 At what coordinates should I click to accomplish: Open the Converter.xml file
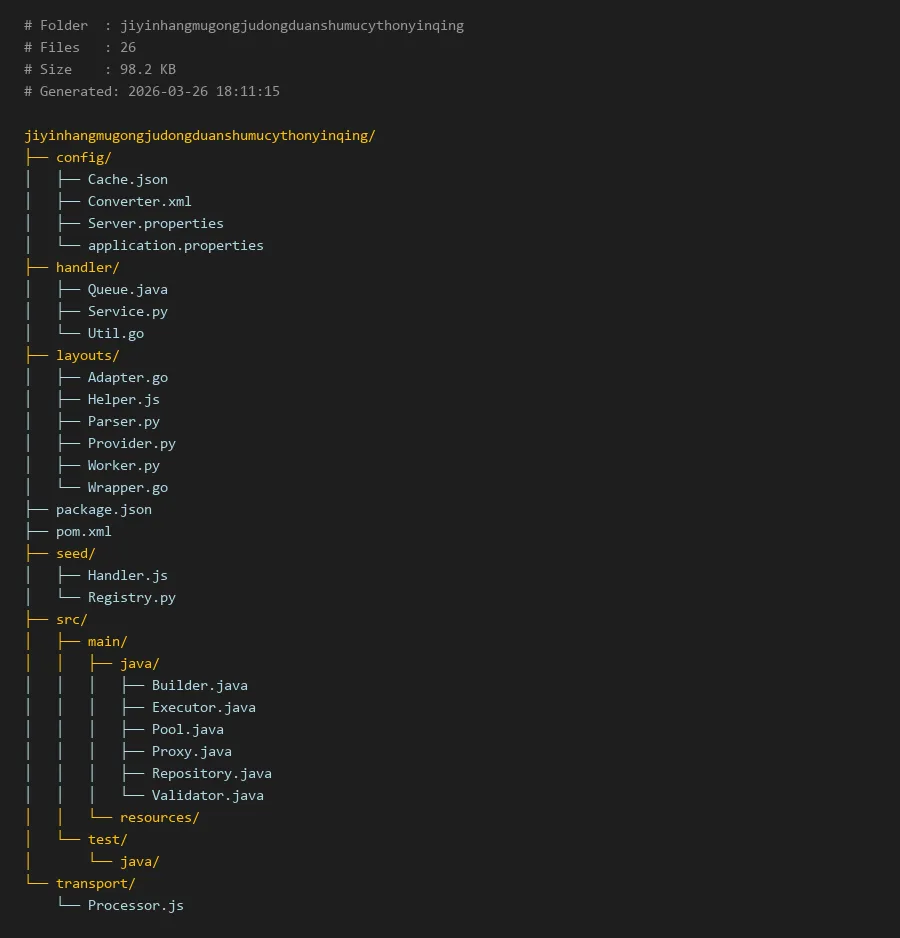[139, 202]
